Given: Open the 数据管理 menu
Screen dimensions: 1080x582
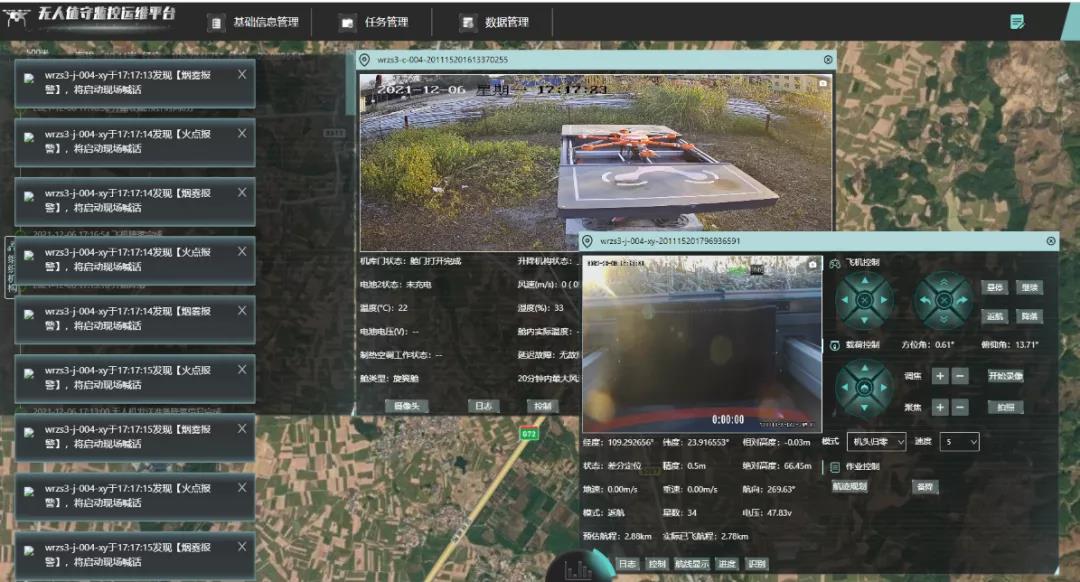Looking at the screenshot, I should [493, 22].
